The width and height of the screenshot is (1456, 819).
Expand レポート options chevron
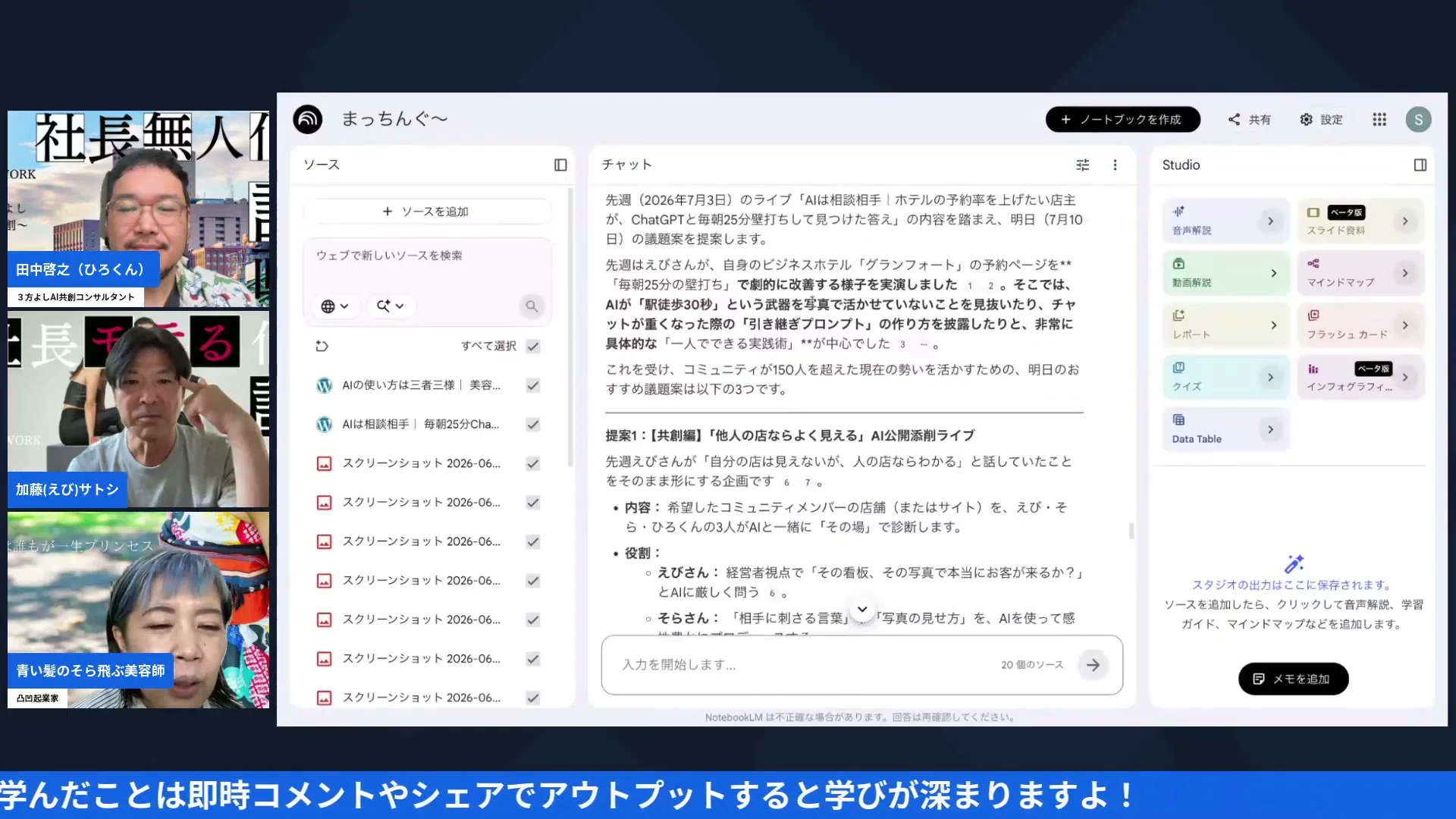pos(1274,325)
